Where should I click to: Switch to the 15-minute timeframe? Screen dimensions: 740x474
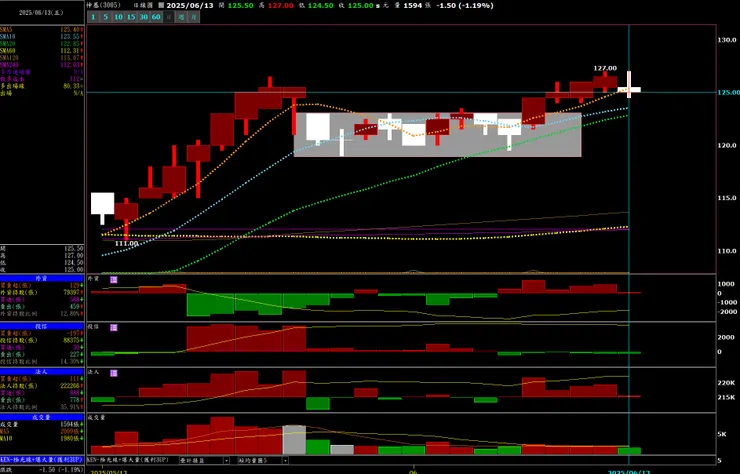pyautogui.click(x=131, y=17)
